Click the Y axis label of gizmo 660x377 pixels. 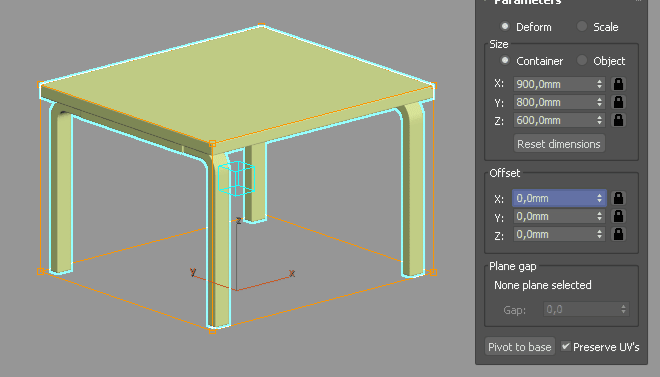(x=193, y=272)
